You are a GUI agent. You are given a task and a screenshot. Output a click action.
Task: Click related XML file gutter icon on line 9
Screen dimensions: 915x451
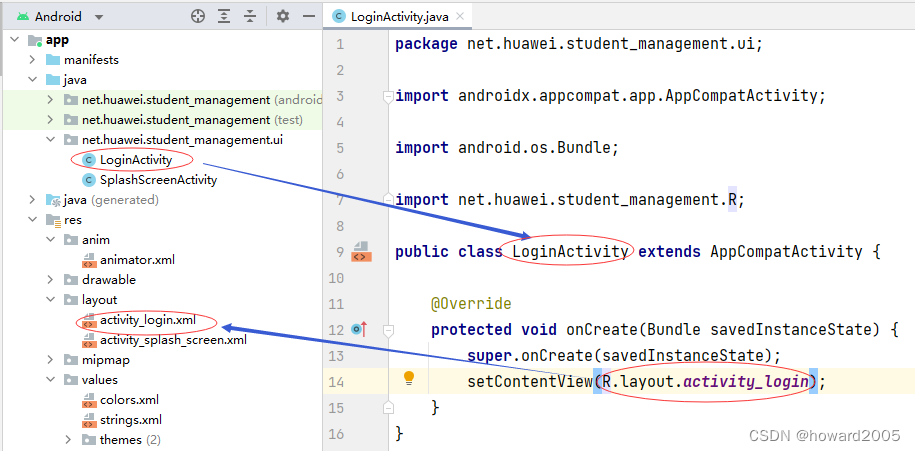click(x=360, y=252)
